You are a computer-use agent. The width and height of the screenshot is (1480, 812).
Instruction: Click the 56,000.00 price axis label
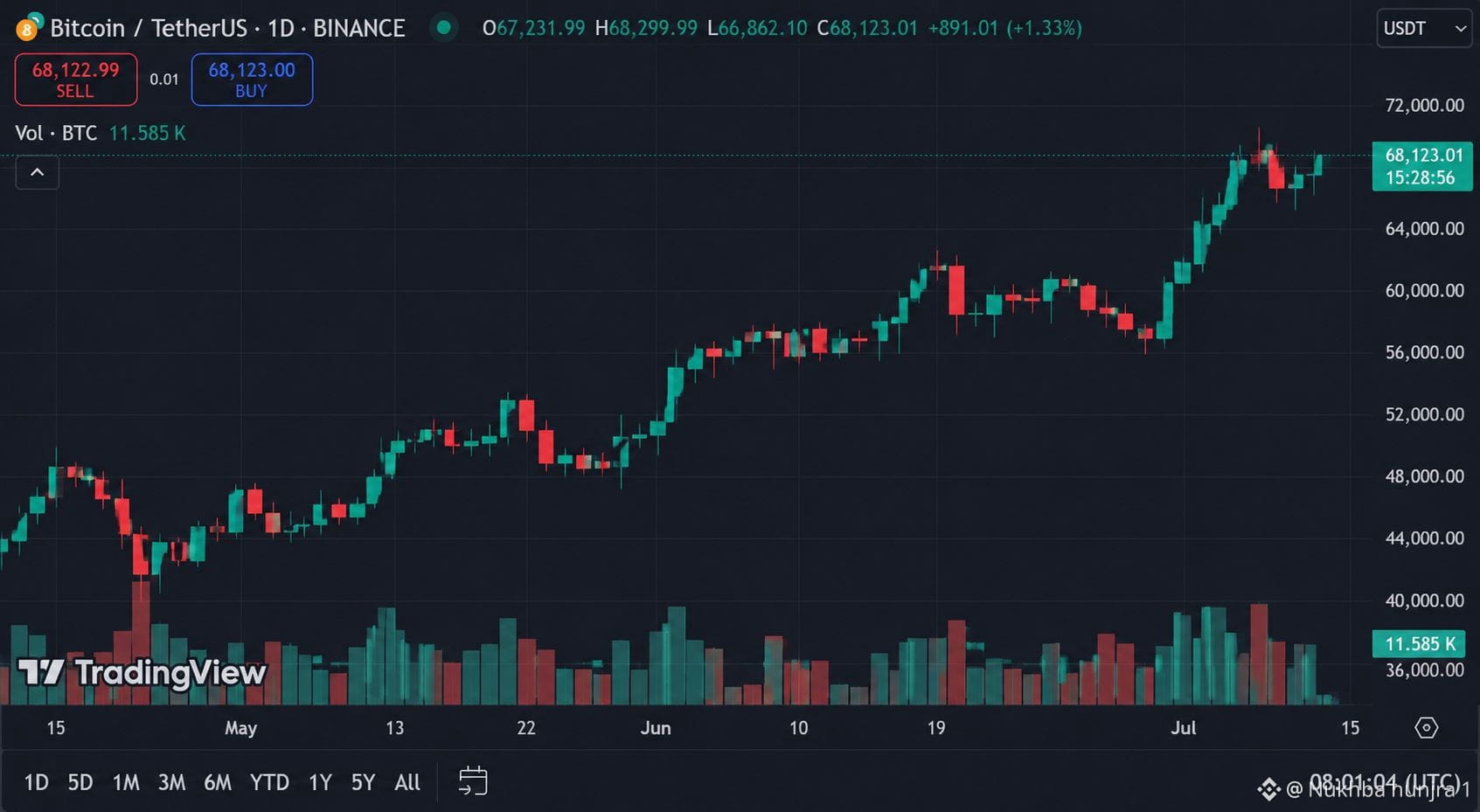pyautogui.click(x=1424, y=352)
